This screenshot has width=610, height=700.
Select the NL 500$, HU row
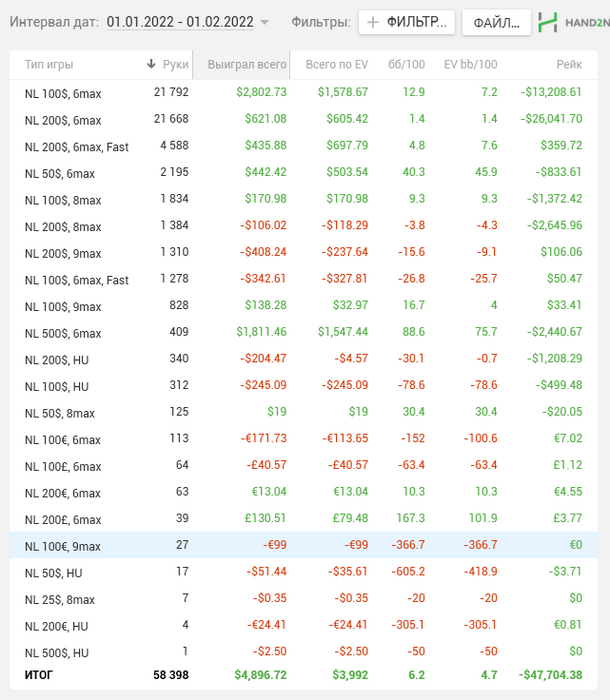point(303,652)
